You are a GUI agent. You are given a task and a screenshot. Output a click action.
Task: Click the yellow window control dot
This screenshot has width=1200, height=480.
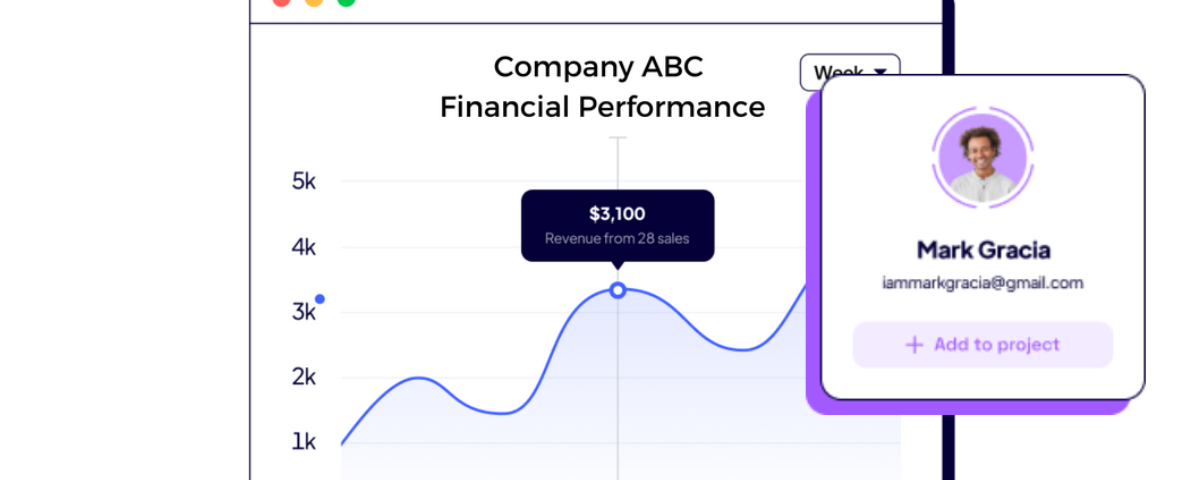[314, 2]
